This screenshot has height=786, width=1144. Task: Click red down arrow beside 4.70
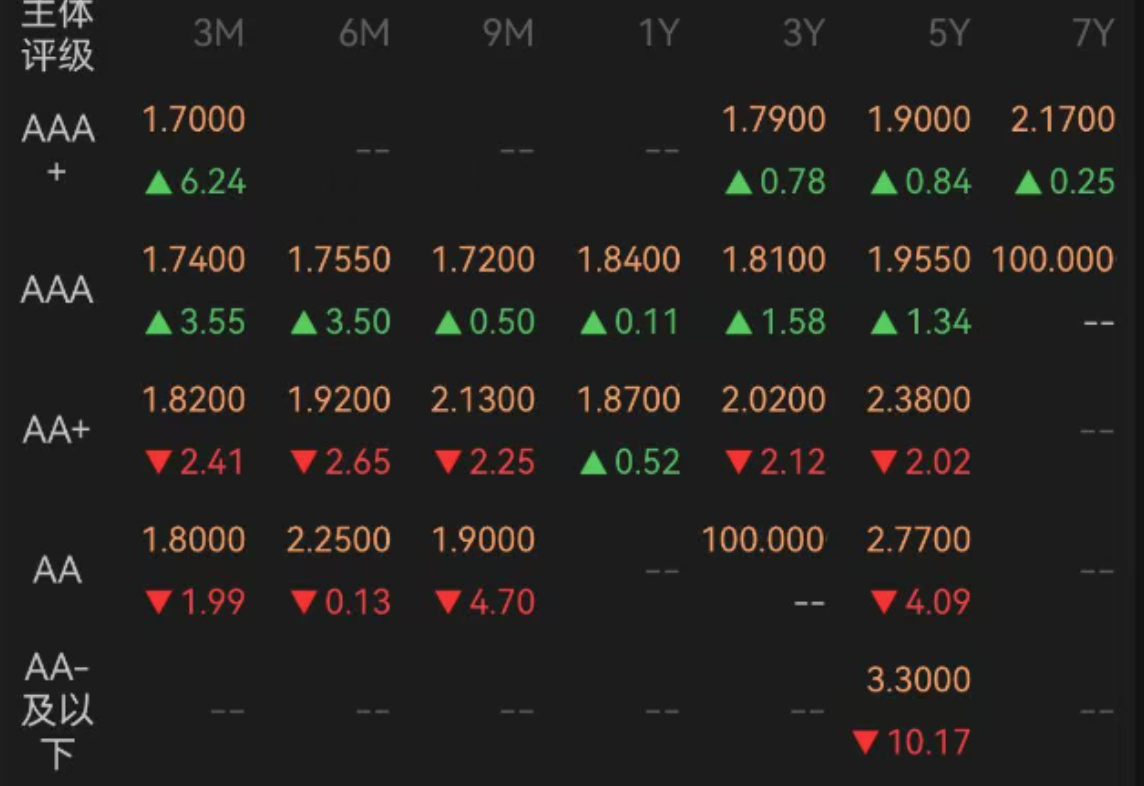(449, 603)
